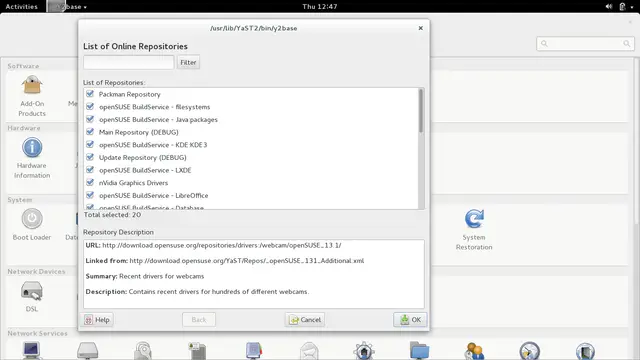Click the volume icon in top bar

point(609,7)
